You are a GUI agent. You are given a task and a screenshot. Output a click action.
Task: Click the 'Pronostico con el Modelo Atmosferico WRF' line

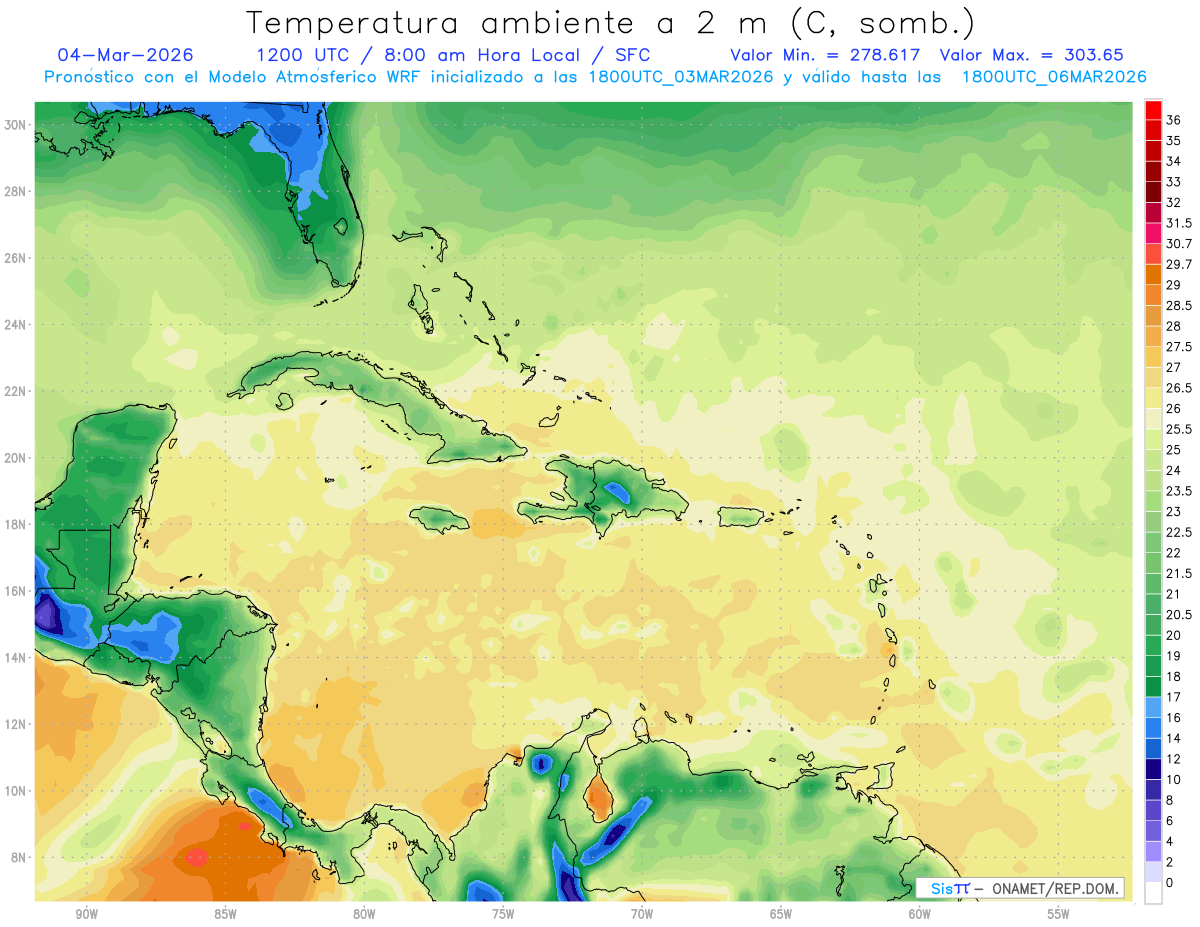pos(595,77)
